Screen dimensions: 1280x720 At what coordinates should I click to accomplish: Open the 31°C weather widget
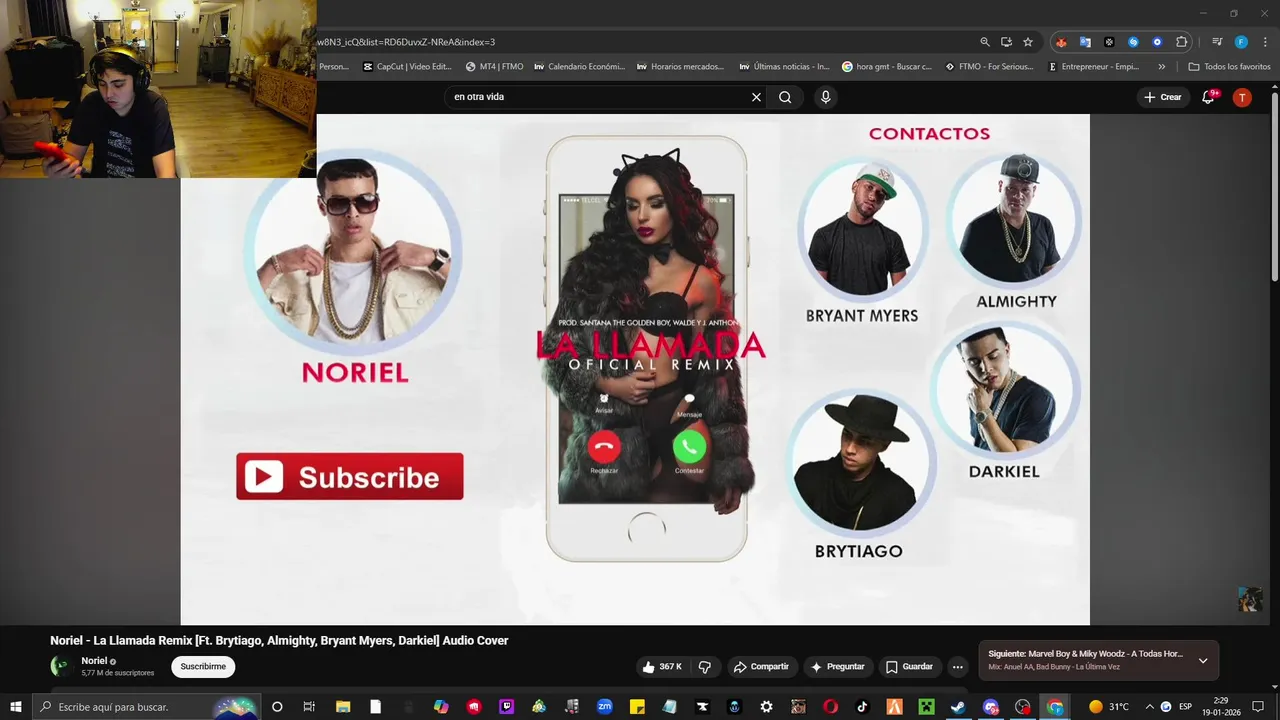[1109, 707]
